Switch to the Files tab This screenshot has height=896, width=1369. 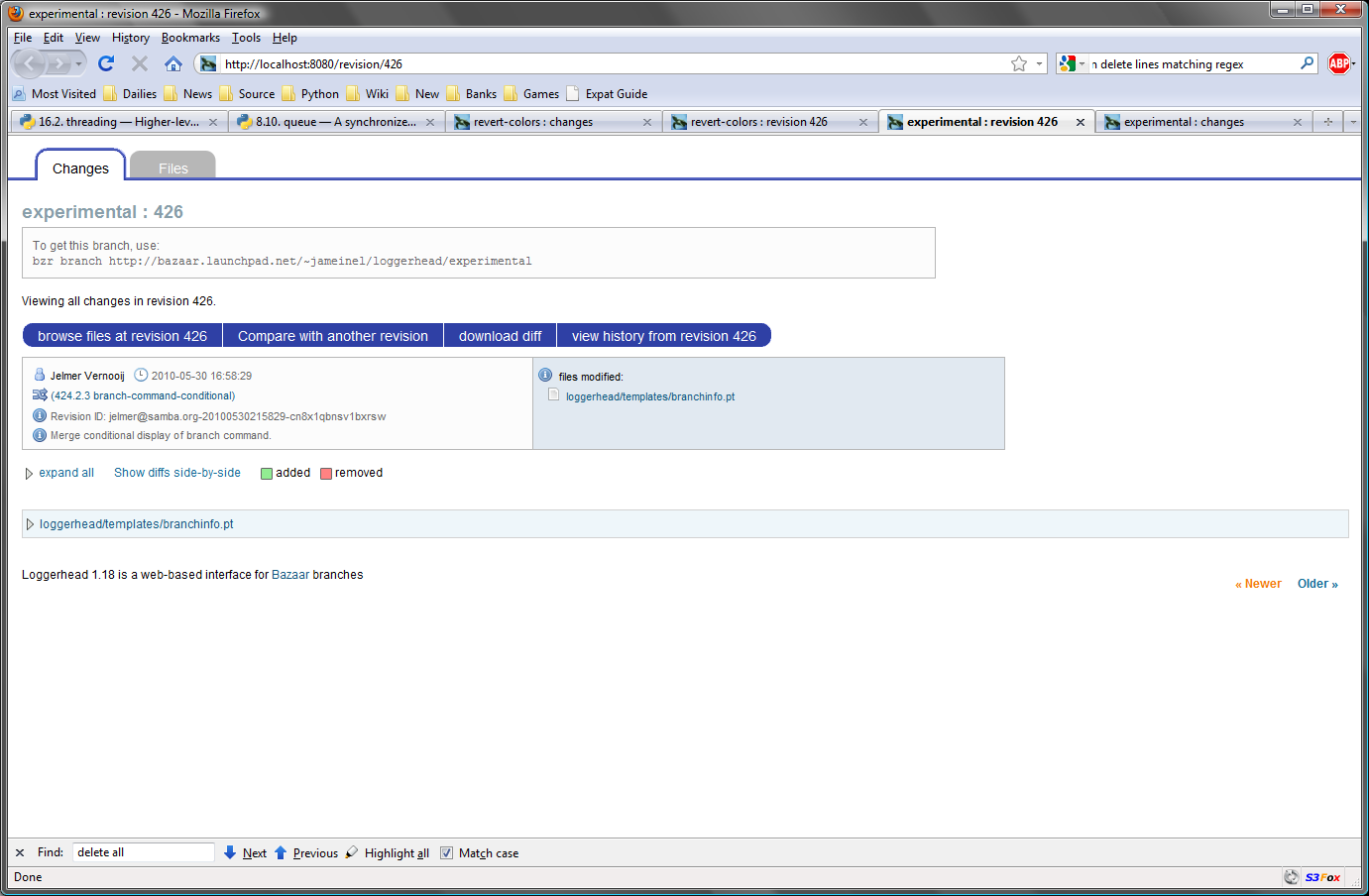tap(172, 168)
